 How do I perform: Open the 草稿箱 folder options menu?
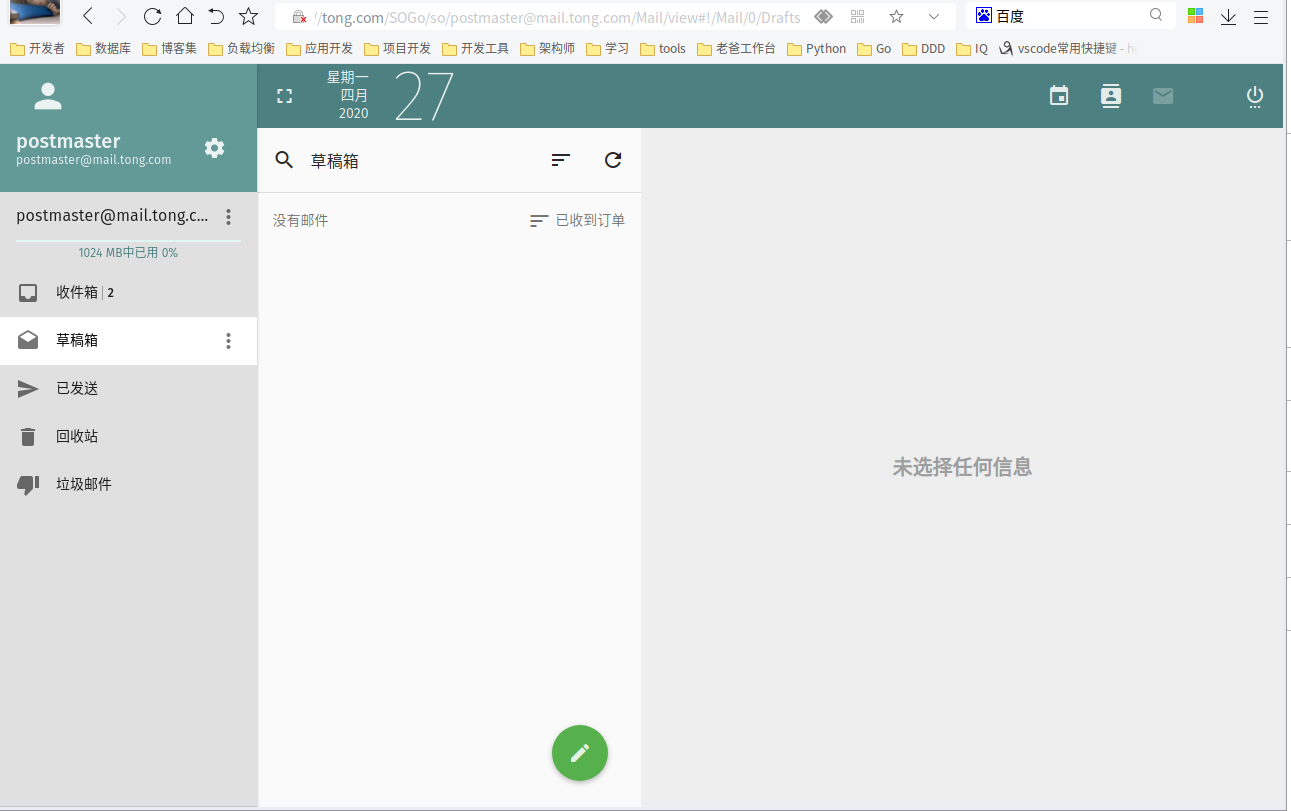pos(228,341)
